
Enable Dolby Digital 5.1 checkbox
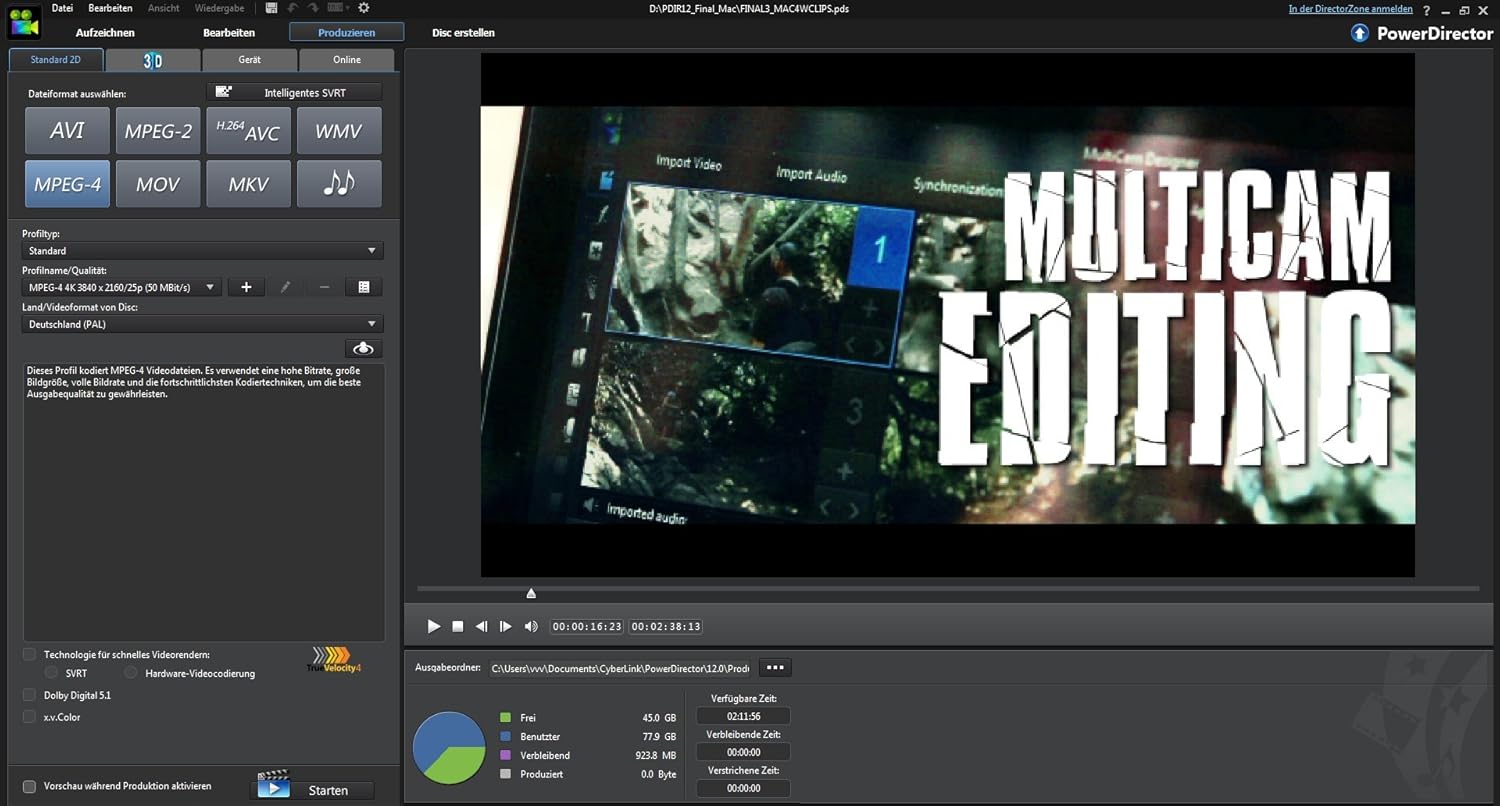point(30,695)
